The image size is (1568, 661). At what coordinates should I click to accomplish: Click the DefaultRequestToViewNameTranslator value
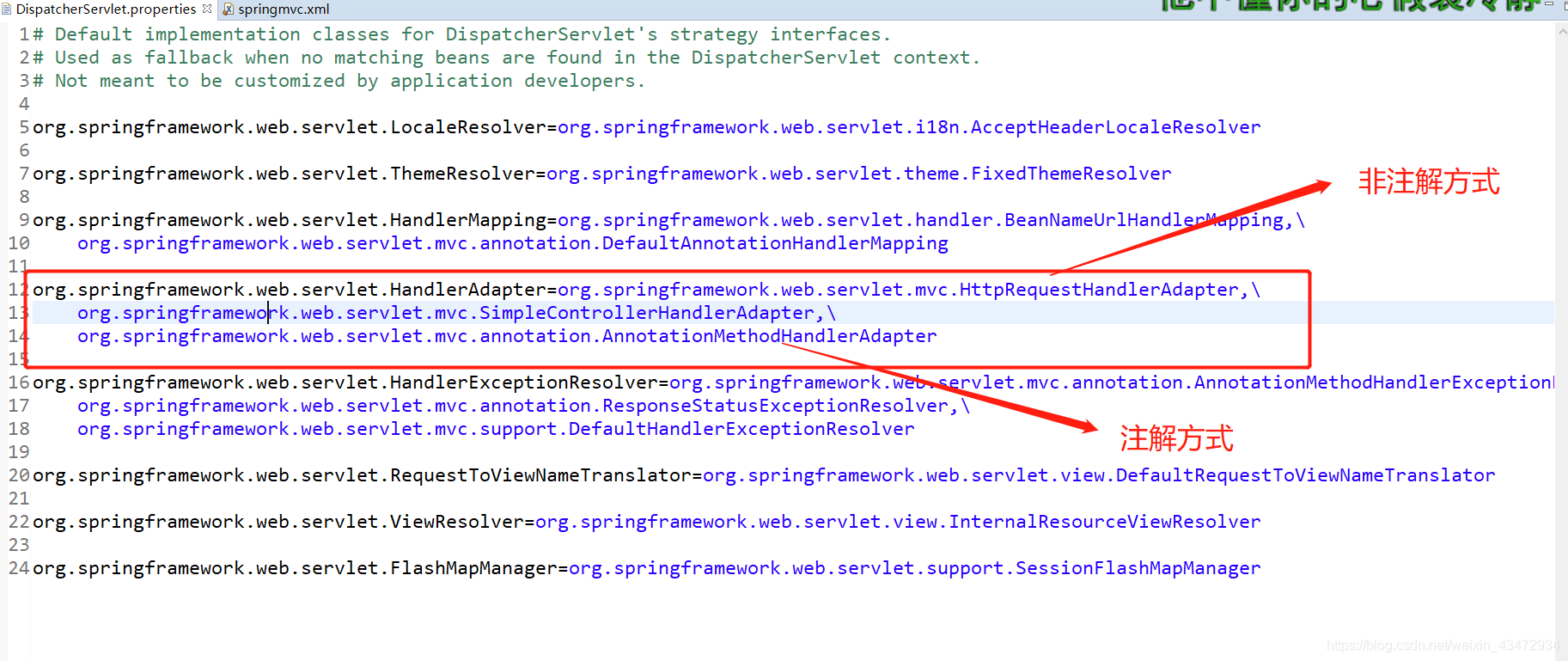coord(1099,475)
